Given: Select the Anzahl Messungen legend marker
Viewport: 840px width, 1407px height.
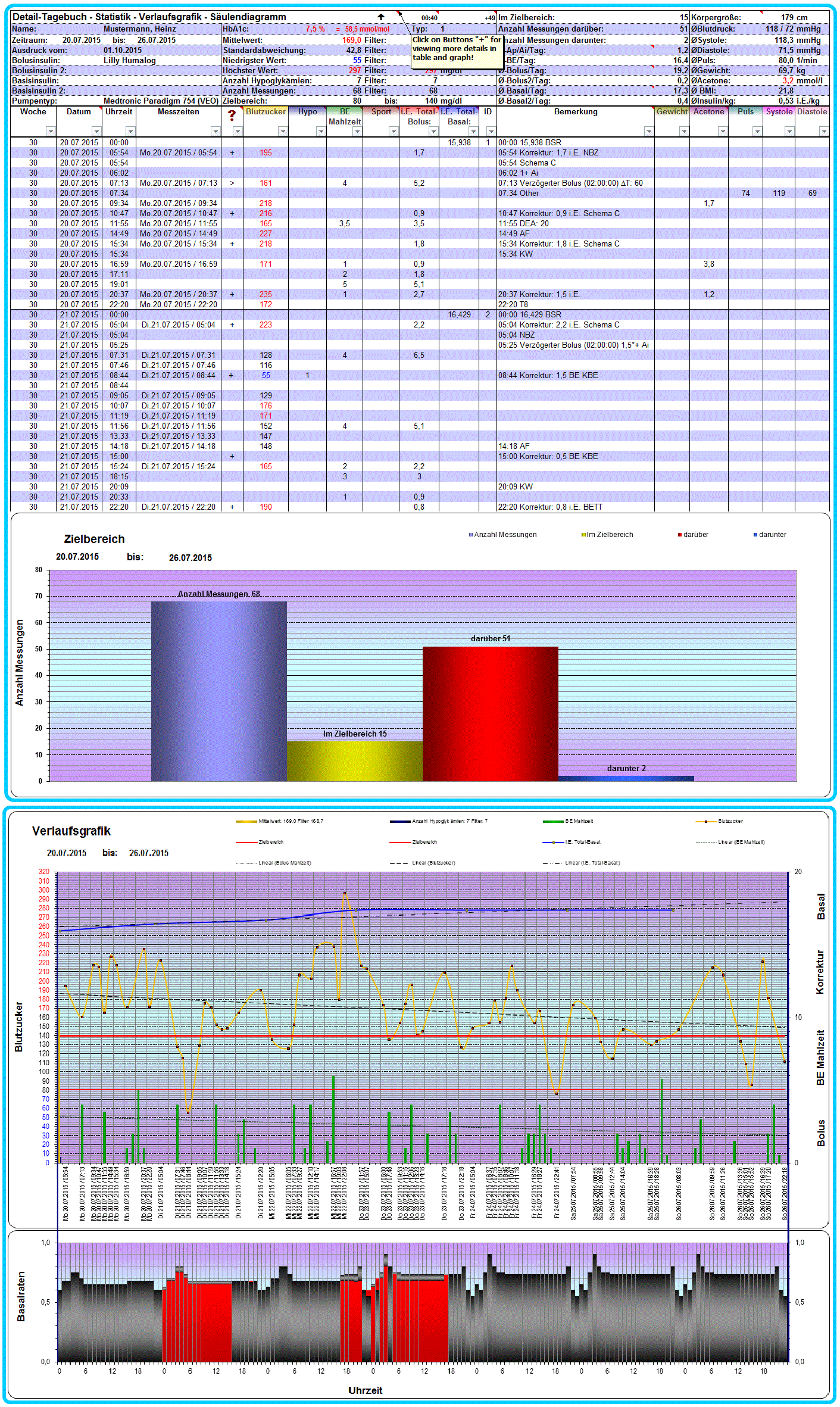Looking at the screenshot, I should pyautogui.click(x=471, y=535).
